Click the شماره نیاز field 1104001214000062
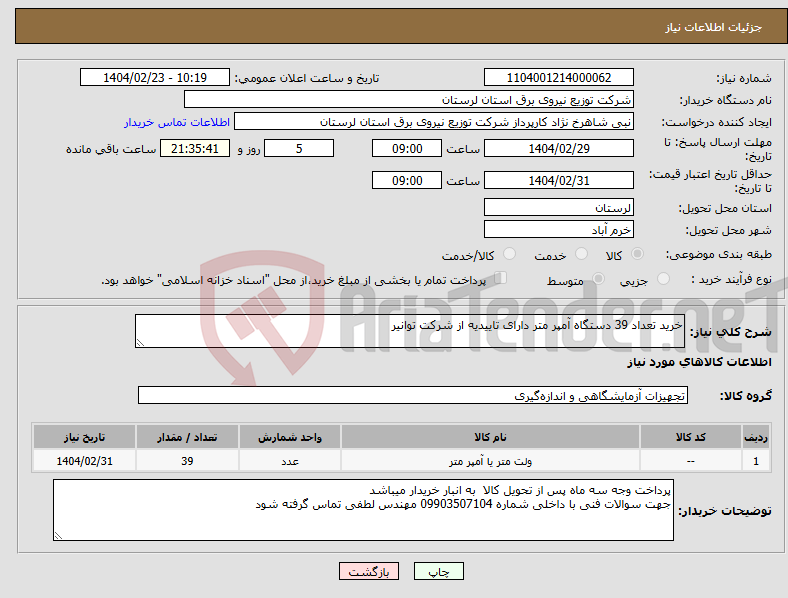Screen dimensions: 788x598 558,77
